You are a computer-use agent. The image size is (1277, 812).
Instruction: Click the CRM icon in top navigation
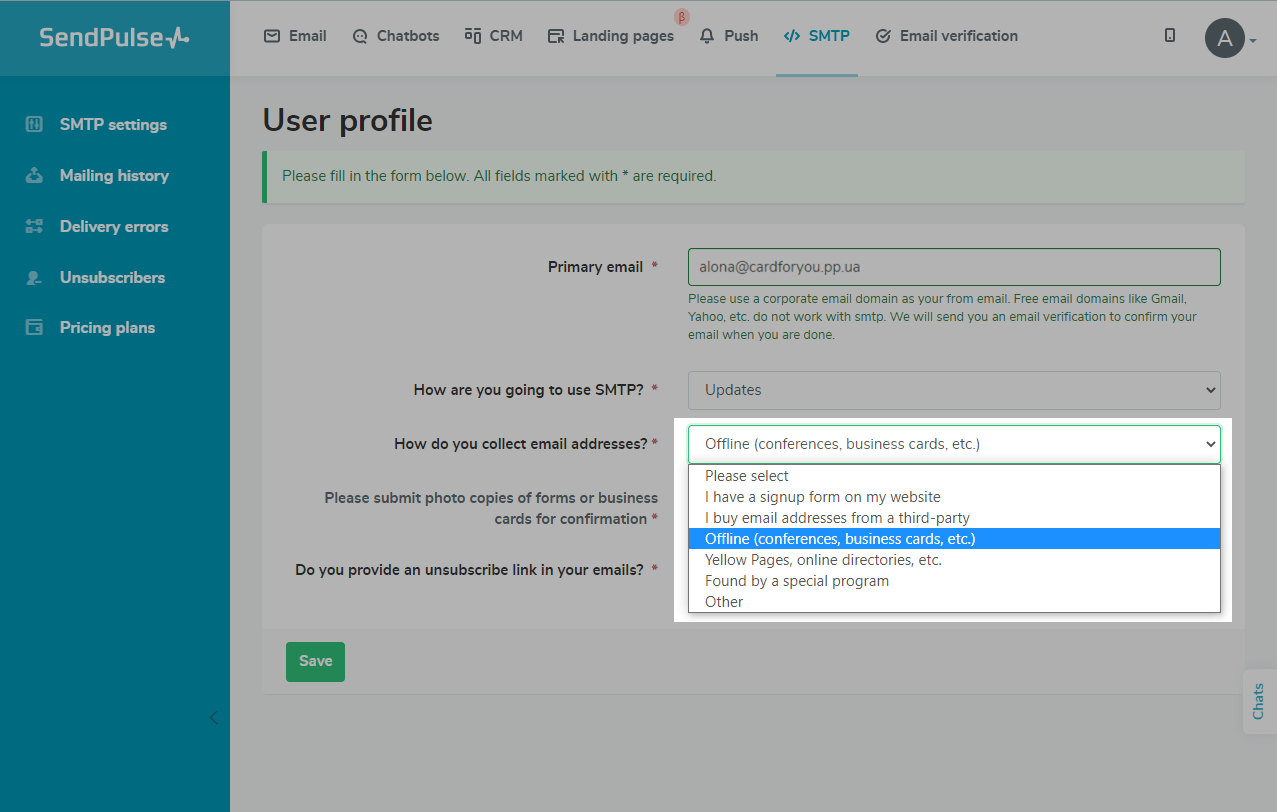point(473,36)
